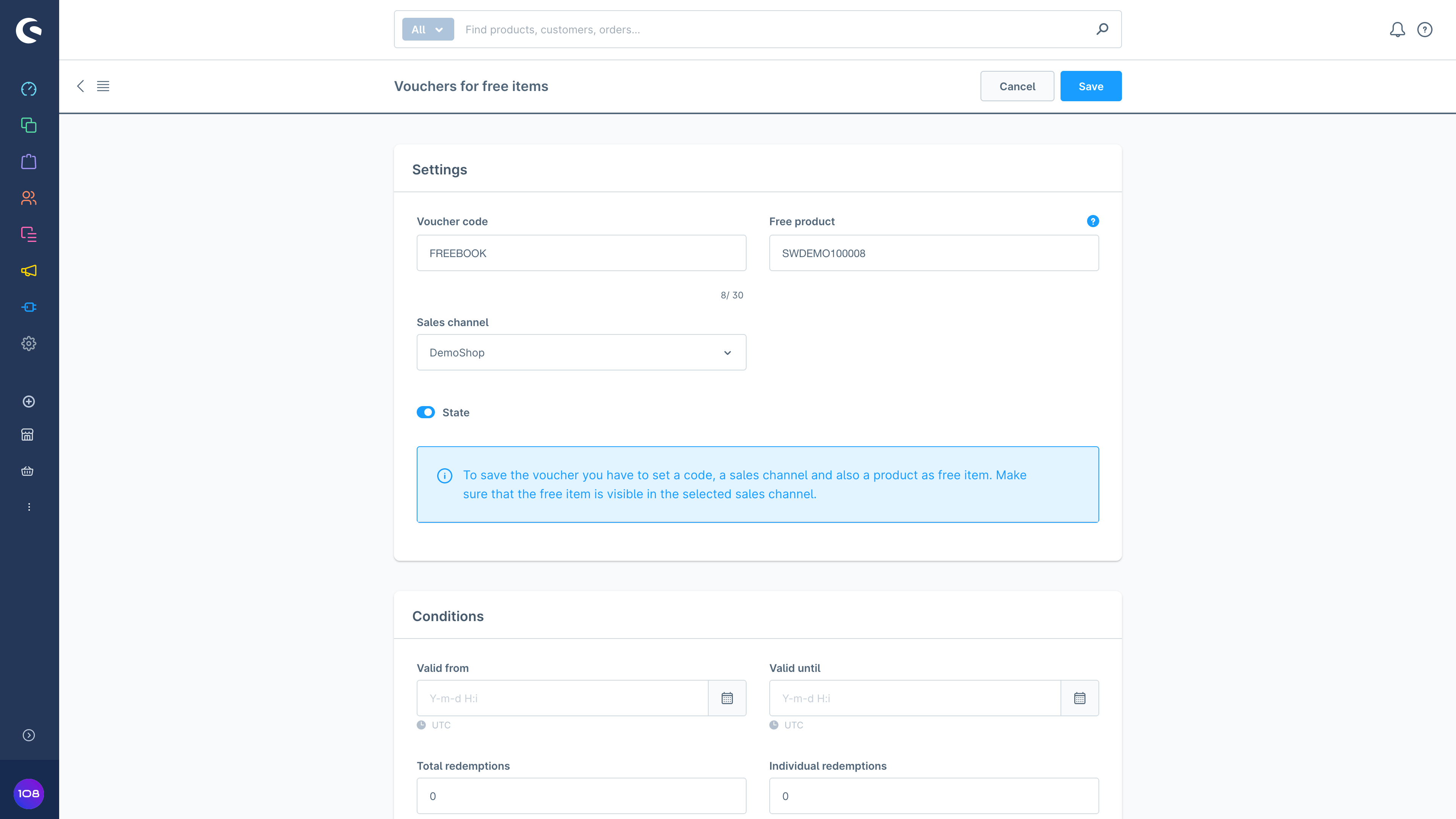Viewport: 1456px width, 819px height.
Task: Open Valid from calendar picker
Action: [728, 698]
